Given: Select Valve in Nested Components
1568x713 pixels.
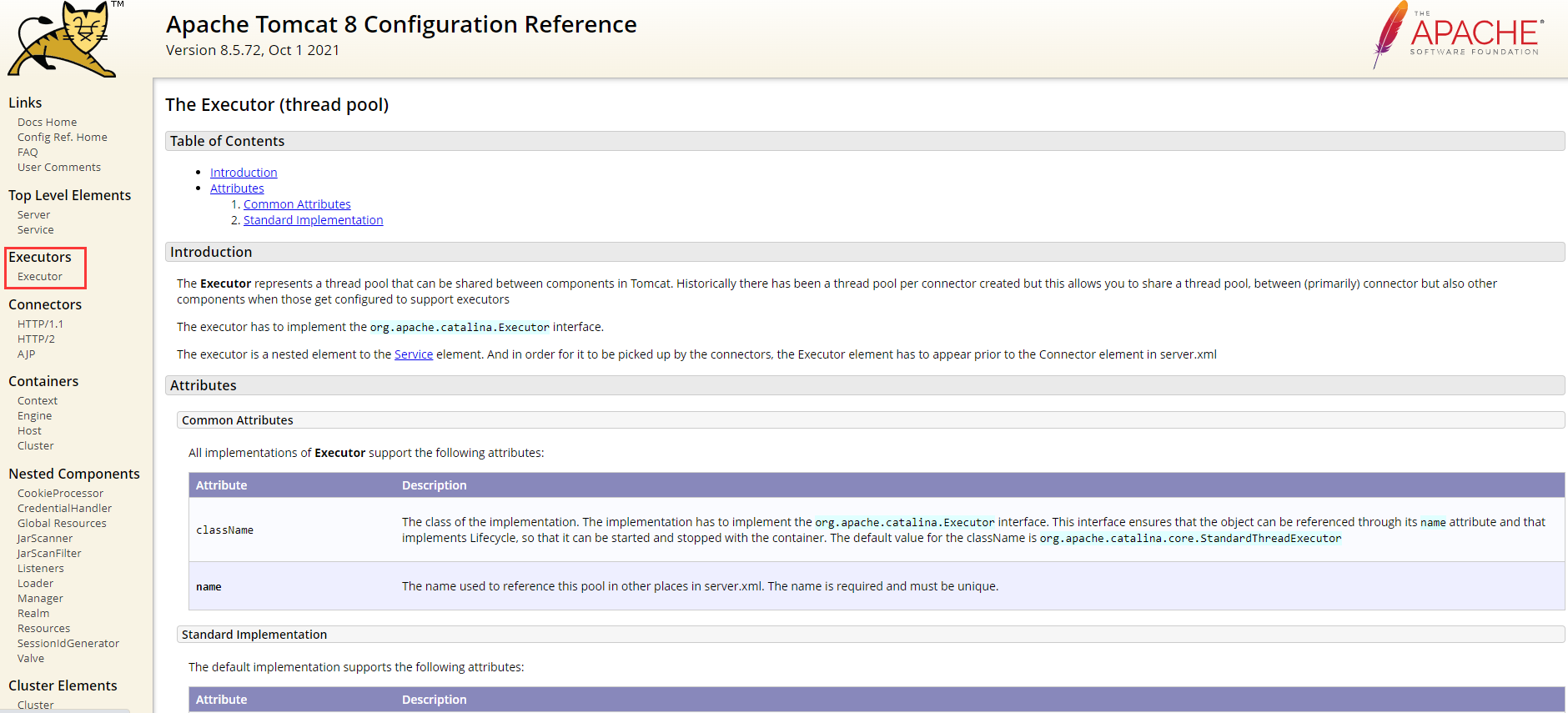Looking at the screenshot, I should pos(31,659).
